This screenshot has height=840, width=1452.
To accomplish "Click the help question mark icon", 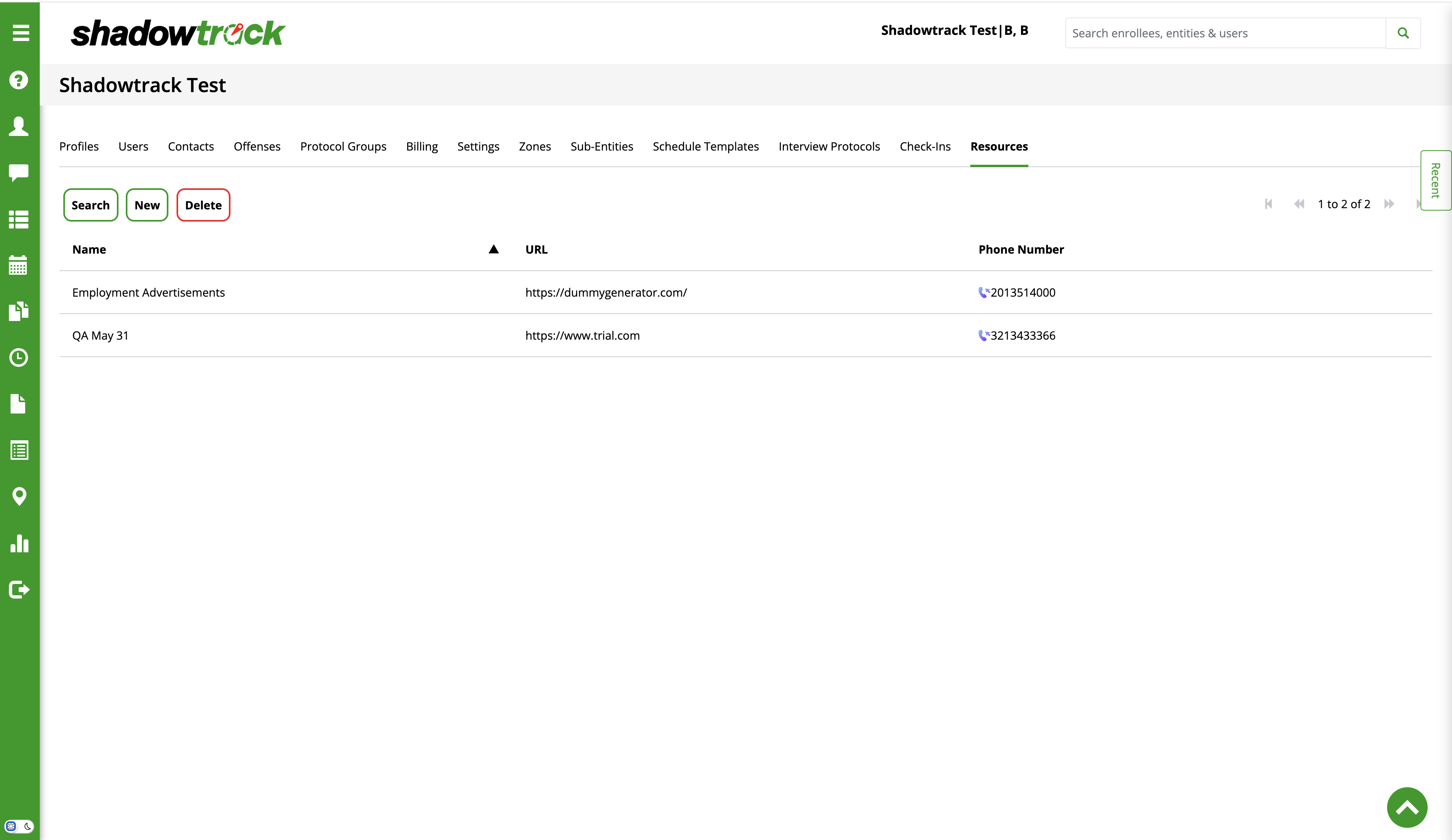I will [19, 80].
